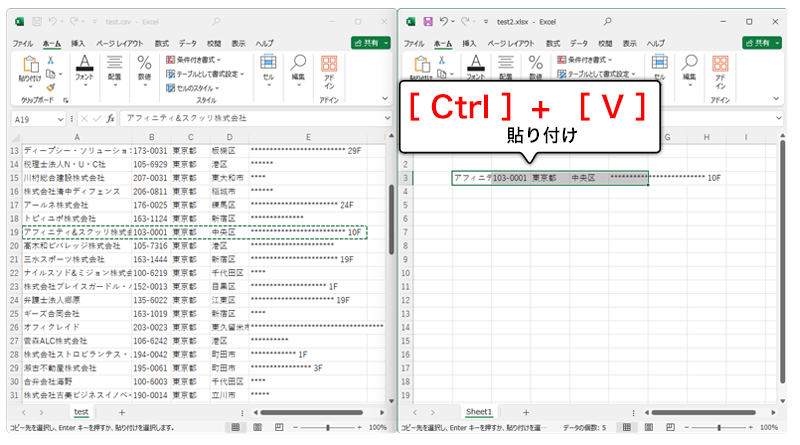Click the Cut scissors icon in test.csv

pos(49,60)
